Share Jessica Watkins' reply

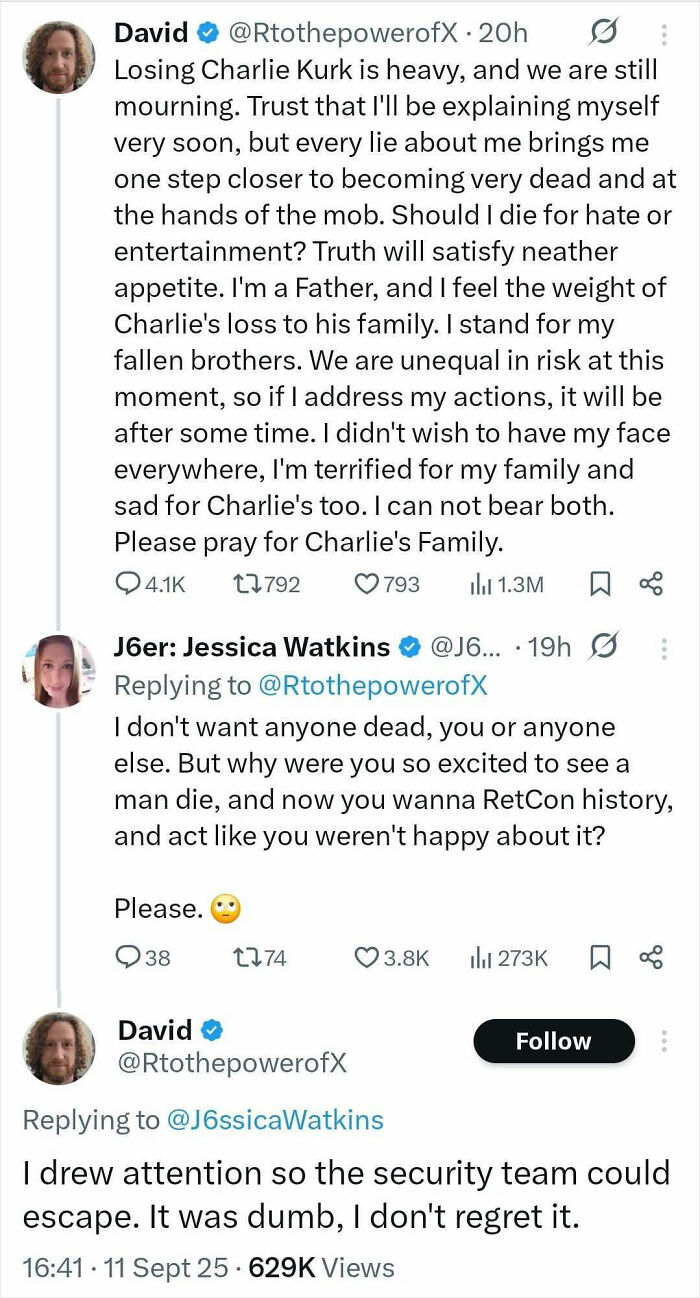coord(652,956)
